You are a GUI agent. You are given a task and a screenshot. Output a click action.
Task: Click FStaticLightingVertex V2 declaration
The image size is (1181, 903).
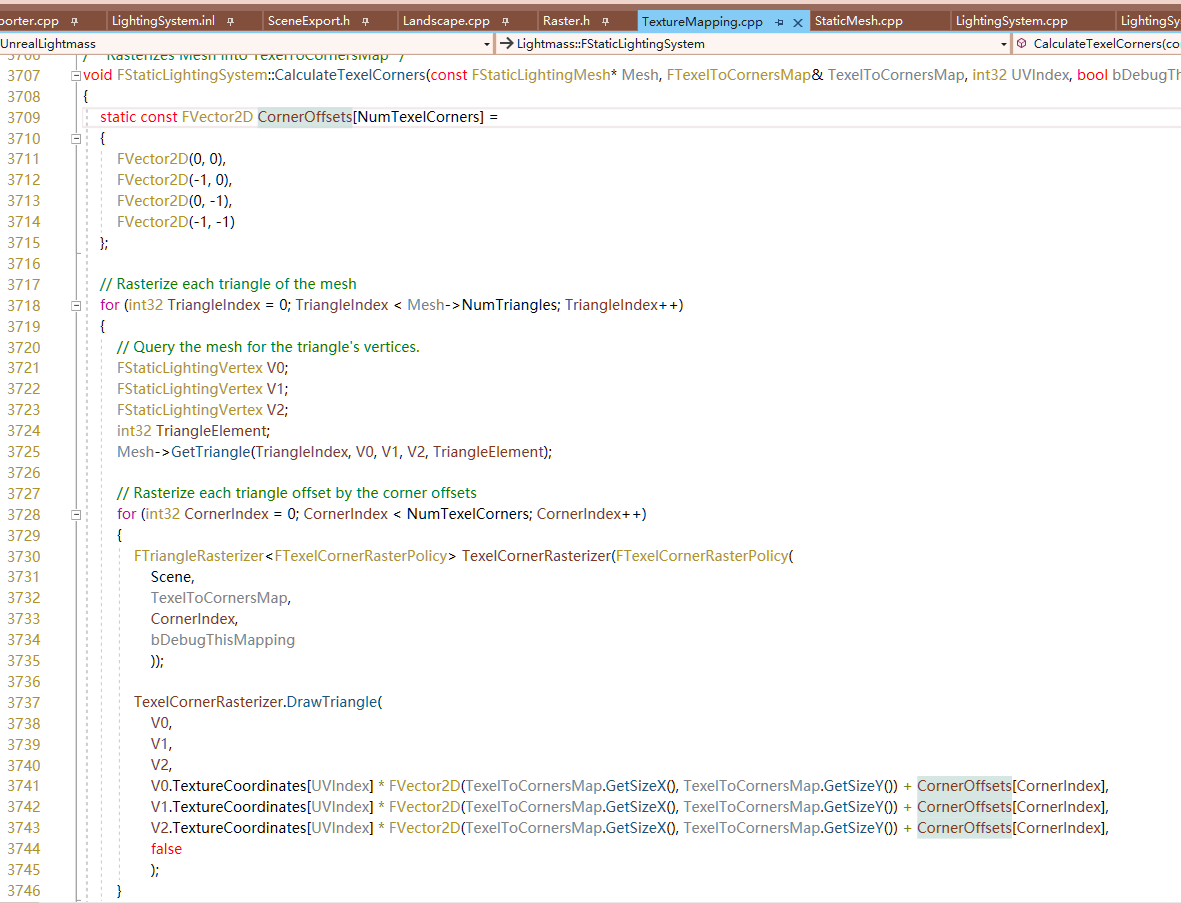pyautogui.click(x=202, y=410)
